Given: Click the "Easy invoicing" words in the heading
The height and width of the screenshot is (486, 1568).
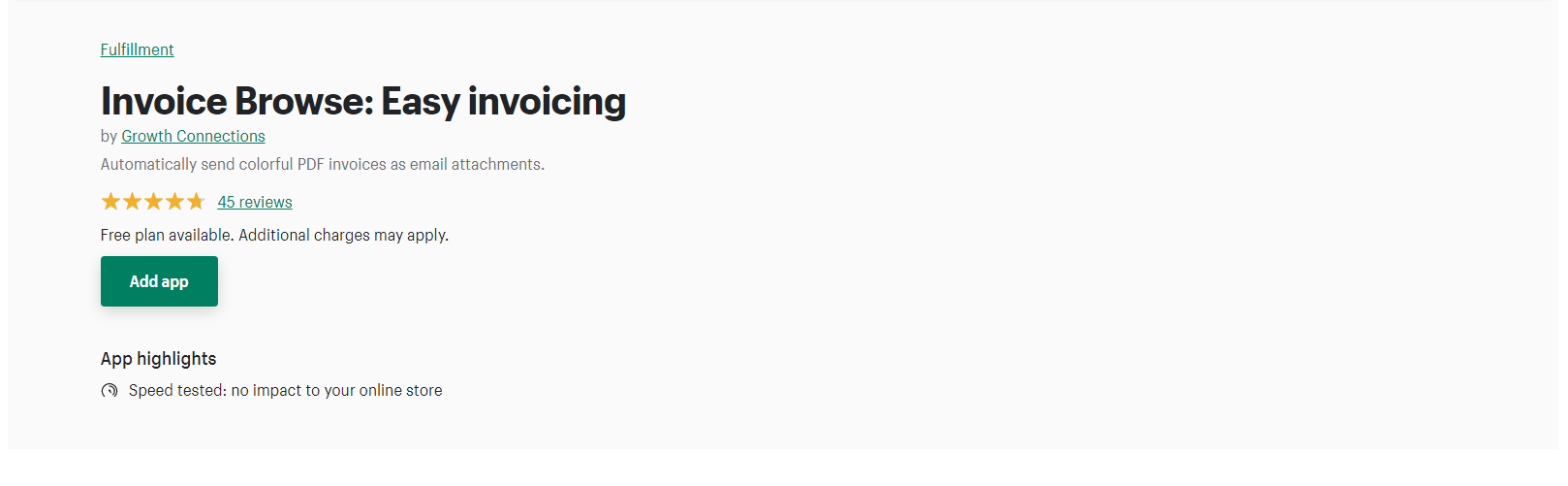Looking at the screenshot, I should 503,101.
